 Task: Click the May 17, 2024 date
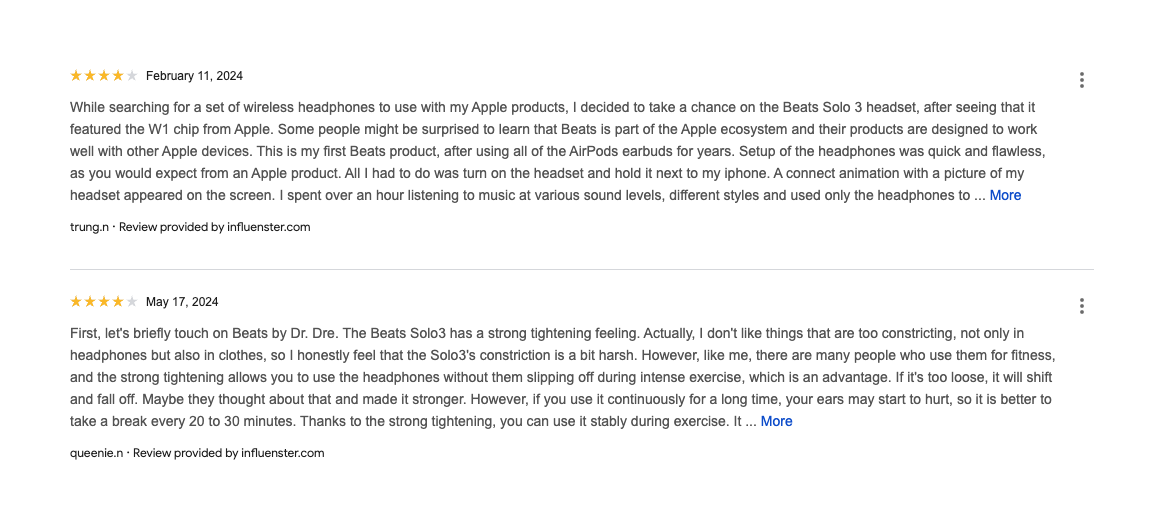tap(183, 302)
